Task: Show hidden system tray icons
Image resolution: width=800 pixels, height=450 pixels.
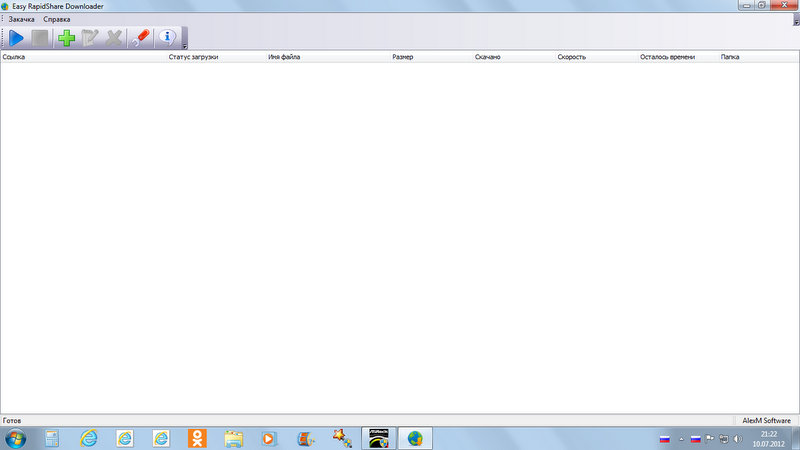Action: click(x=681, y=439)
